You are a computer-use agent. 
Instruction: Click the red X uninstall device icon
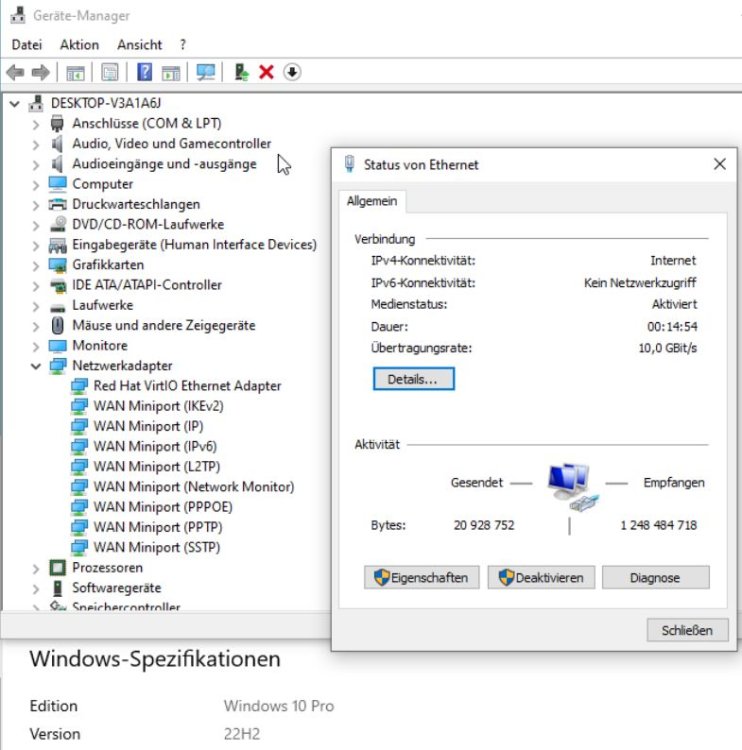pos(266,73)
